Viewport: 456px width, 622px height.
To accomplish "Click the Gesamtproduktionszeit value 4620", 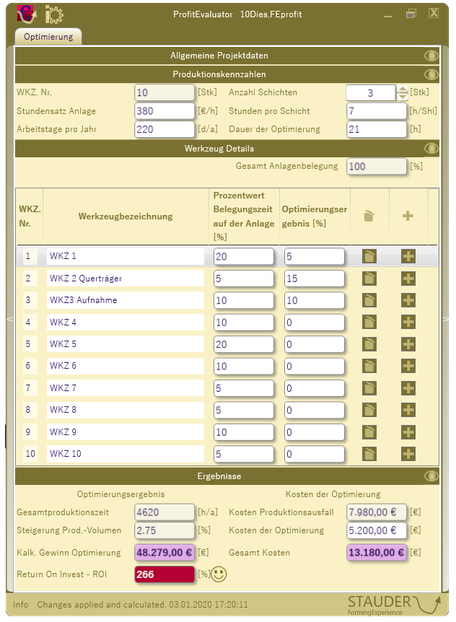I will [165, 513].
